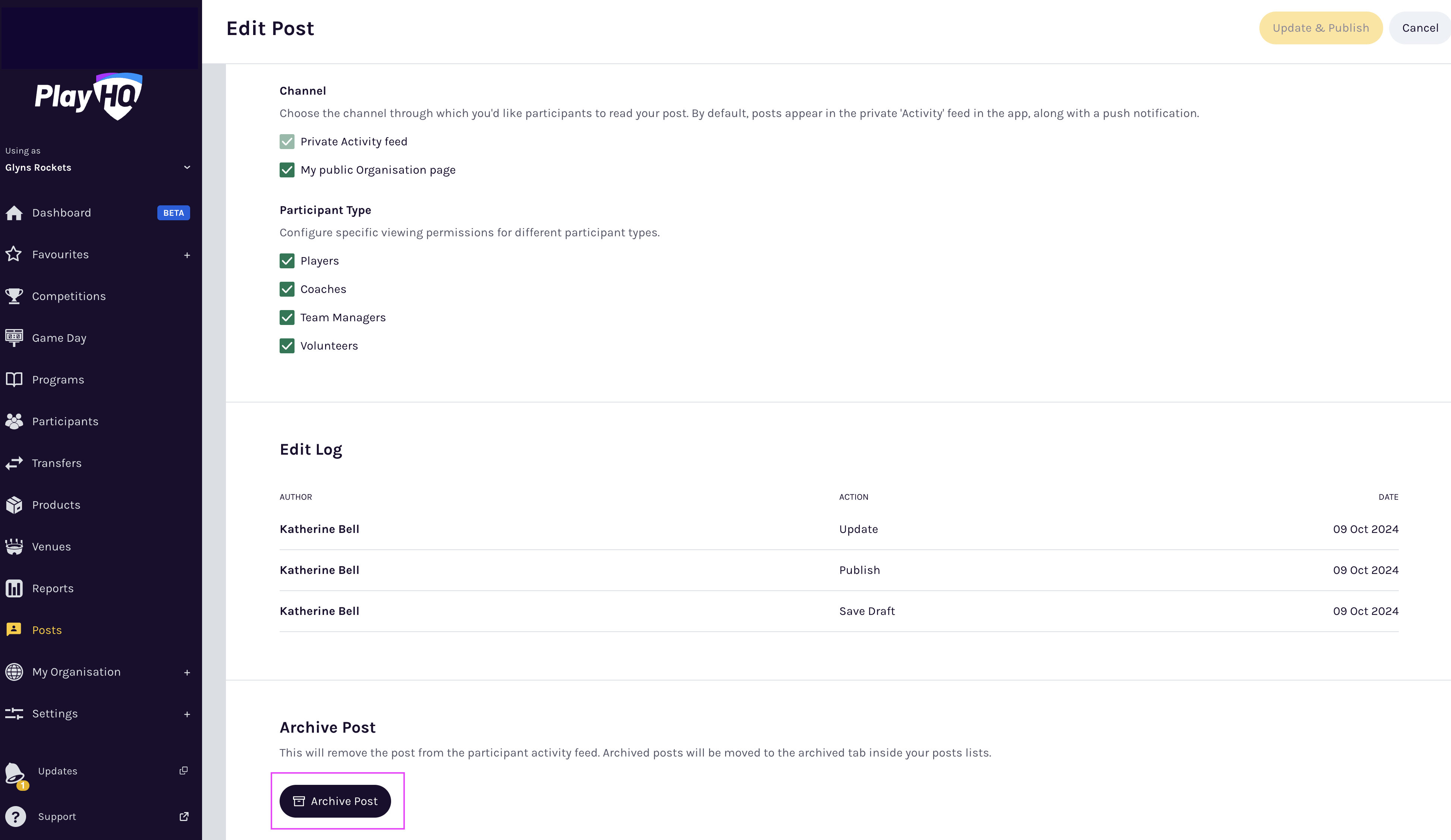Click the Participants people icon
Viewport: 1451px width, 840px height.
(14, 421)
